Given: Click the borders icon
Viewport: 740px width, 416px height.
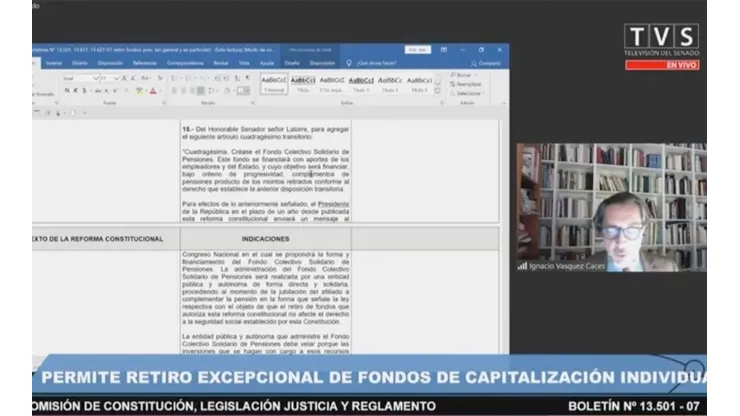Looking at the screenshot, I should [244, 91].
